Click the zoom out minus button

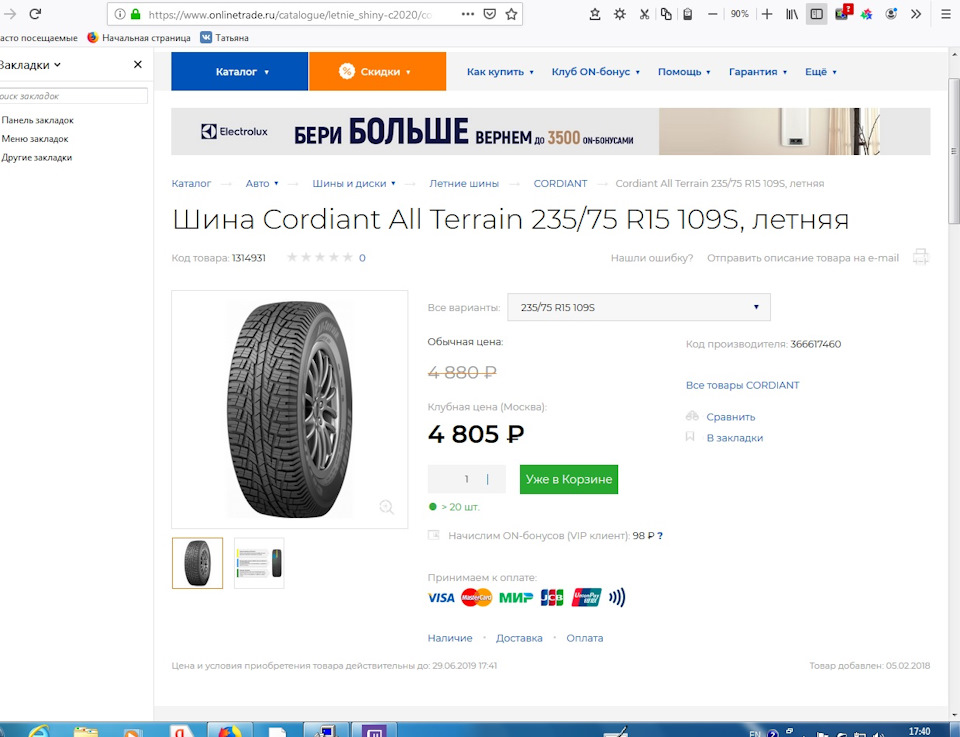[712, 14]
